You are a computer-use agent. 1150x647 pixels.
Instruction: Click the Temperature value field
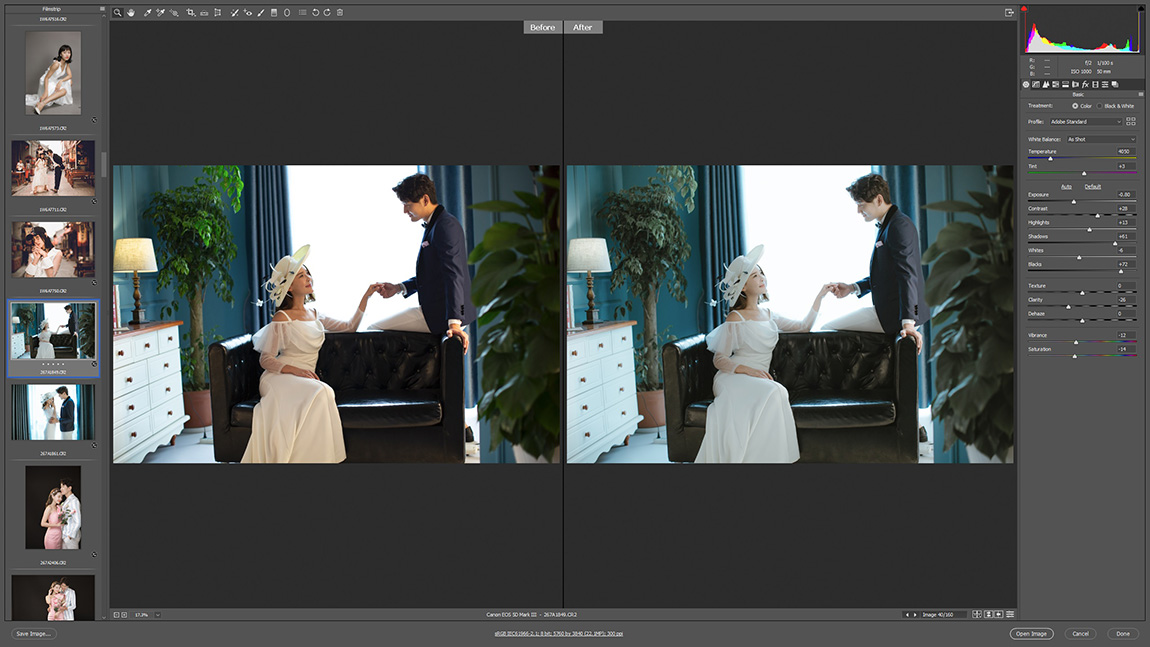[1125, 152]
